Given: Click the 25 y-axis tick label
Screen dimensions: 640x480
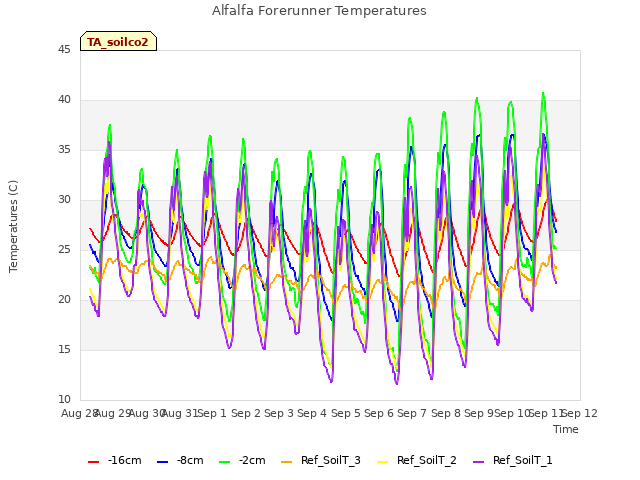Looking at the screenshot, I should 64,249.
